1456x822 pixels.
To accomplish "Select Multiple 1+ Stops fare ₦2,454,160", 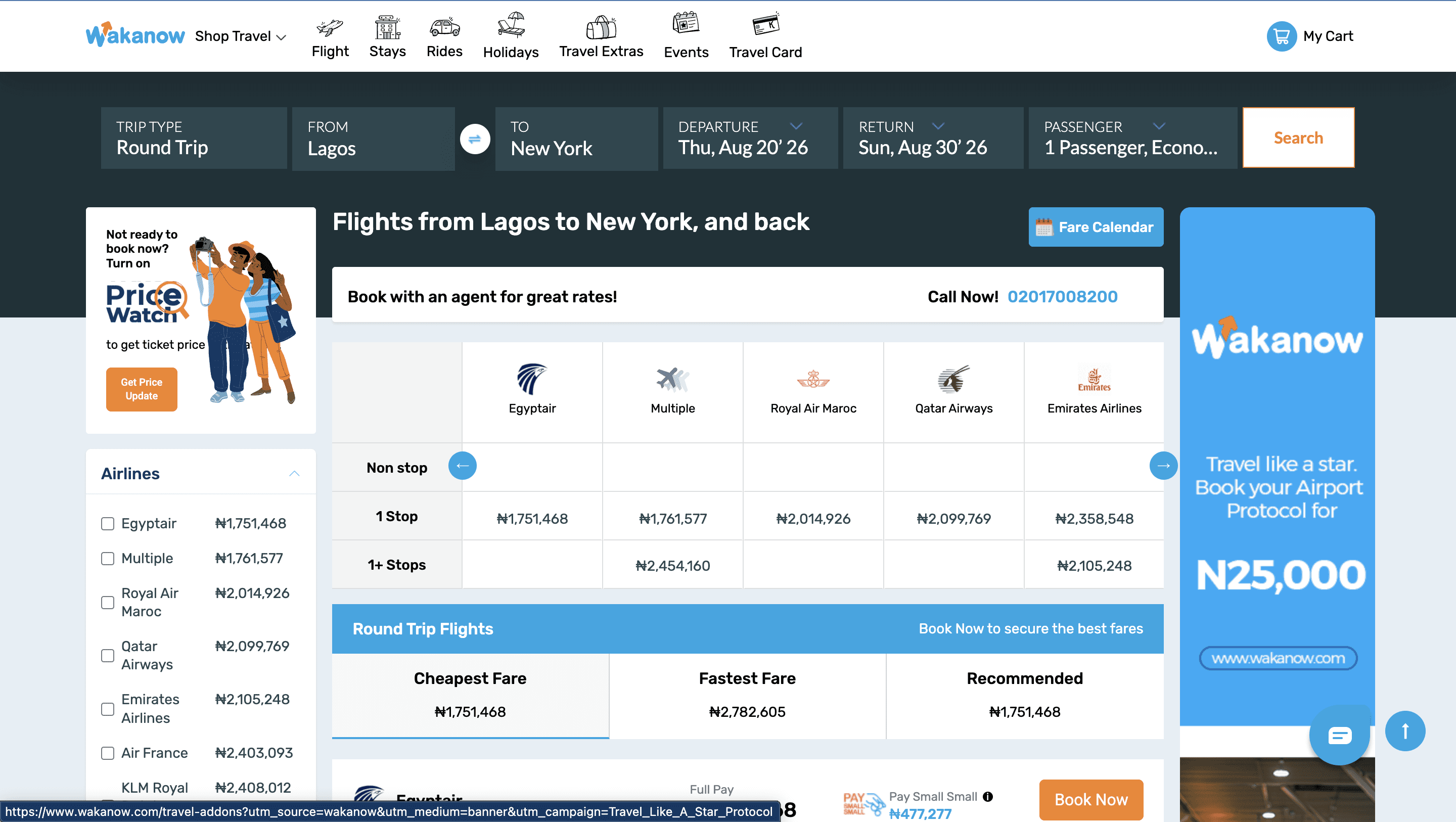I will (x=672, y=565).
